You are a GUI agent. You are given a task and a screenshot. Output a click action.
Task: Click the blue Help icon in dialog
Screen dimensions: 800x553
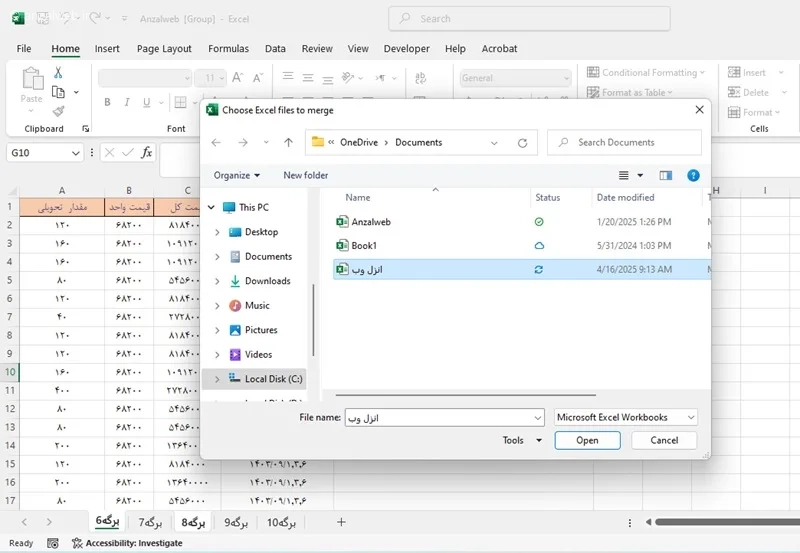(693, 175)
